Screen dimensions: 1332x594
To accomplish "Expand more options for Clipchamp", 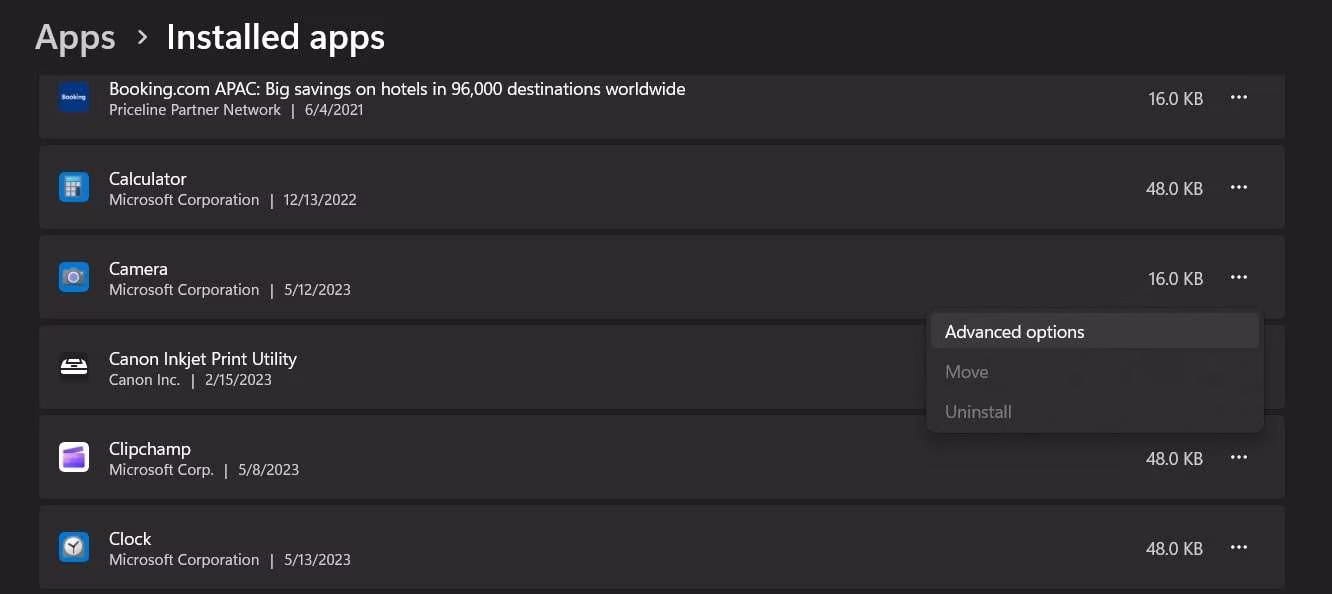I will (1239, 458).
